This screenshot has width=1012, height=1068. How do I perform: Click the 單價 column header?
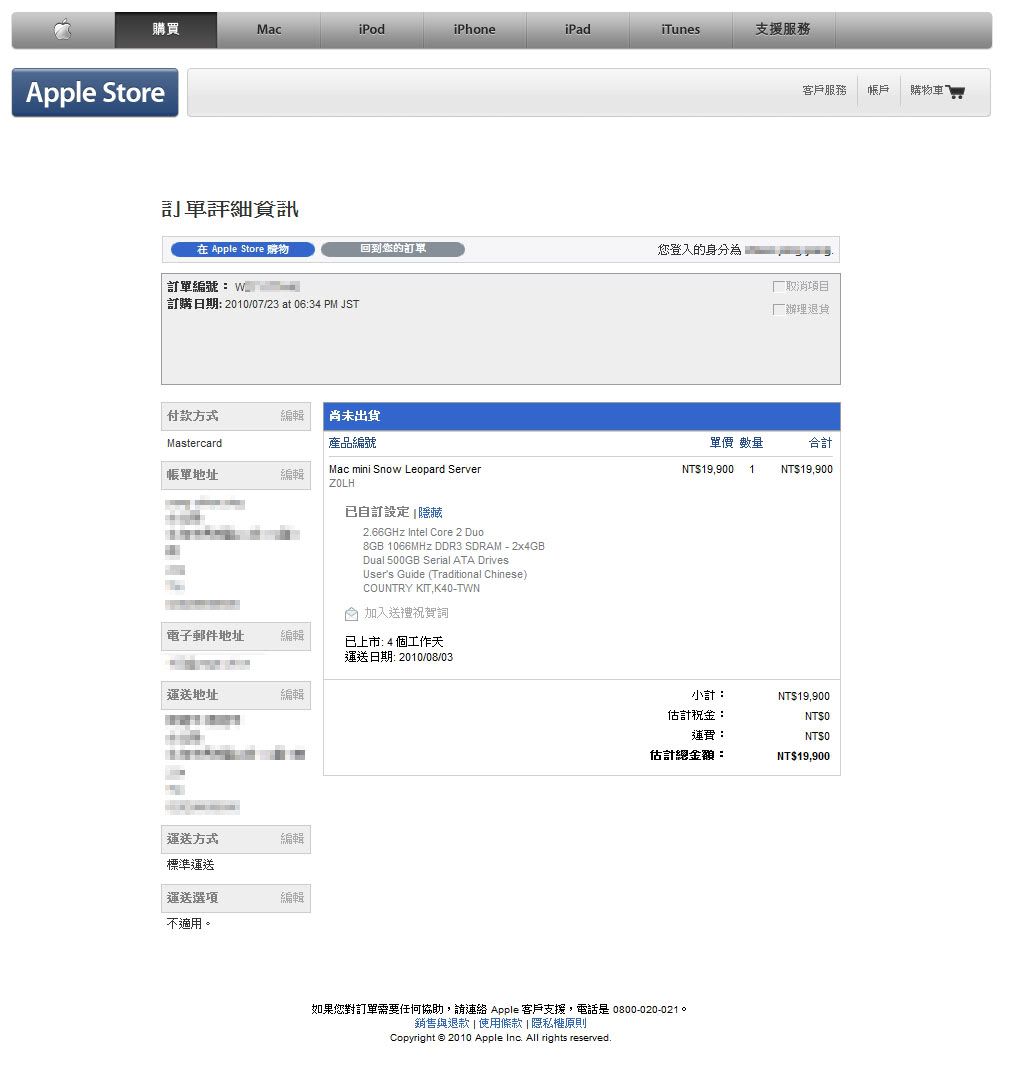pos(721,443)
